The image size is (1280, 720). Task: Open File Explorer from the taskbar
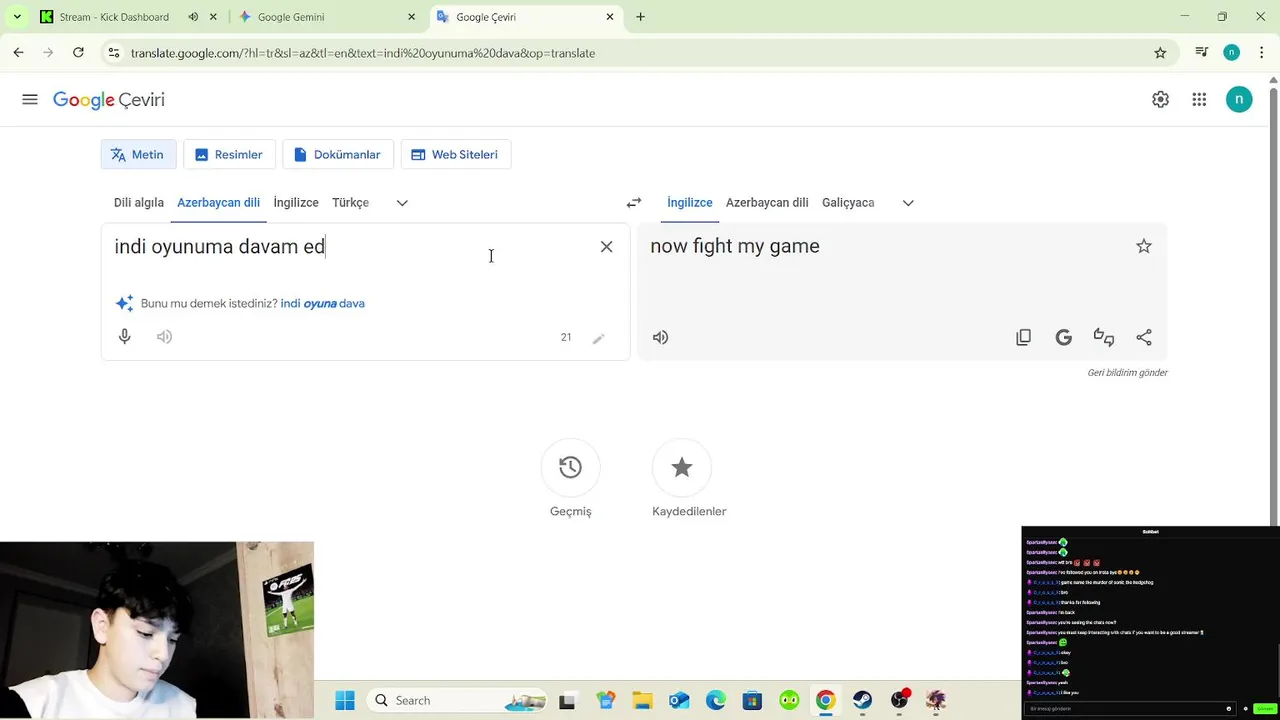(642, 701)
